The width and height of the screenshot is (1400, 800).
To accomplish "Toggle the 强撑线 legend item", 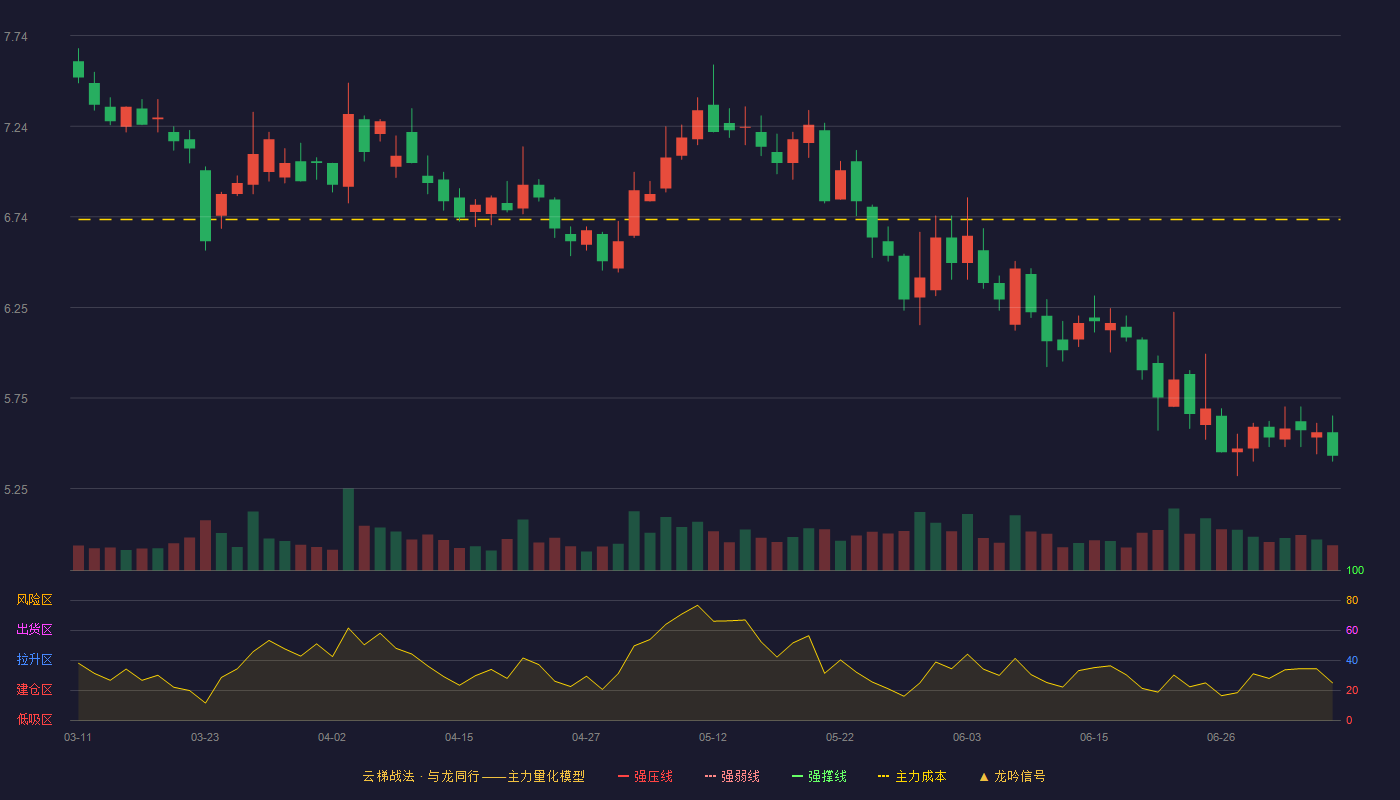I will pyautogui.click(x=819, y=776).
